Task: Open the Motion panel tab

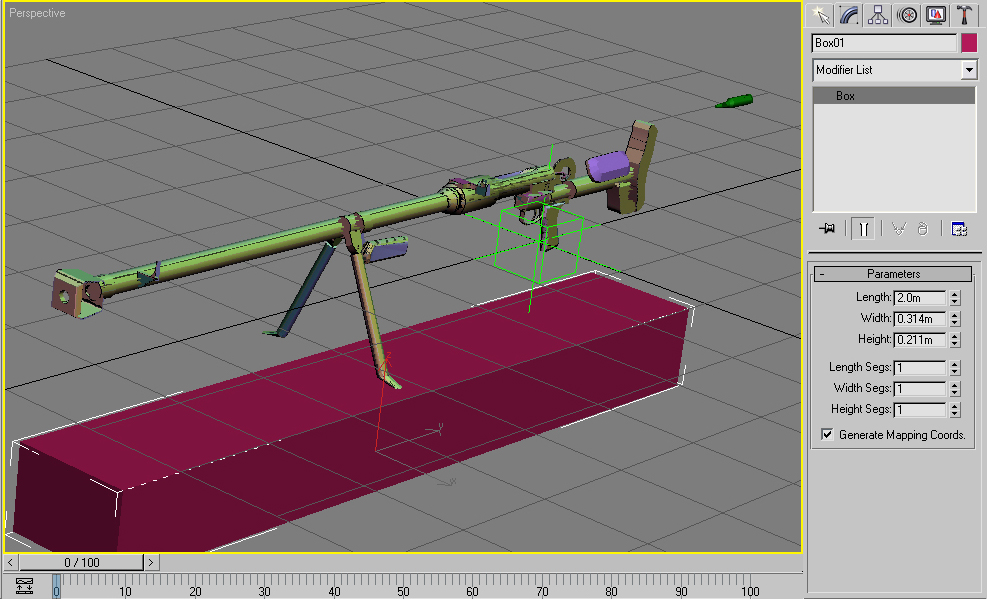Action: (907, 15)
